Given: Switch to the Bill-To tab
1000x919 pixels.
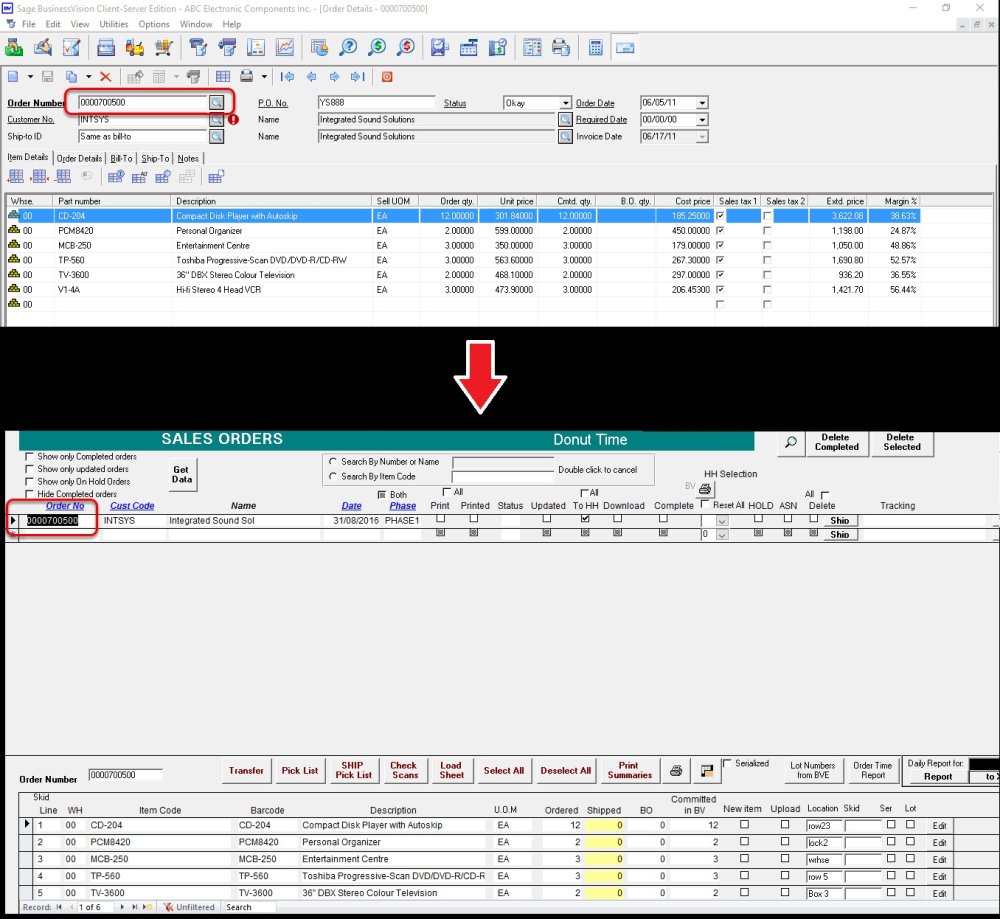Looking at the screenshot, I should tap(121, 158).
